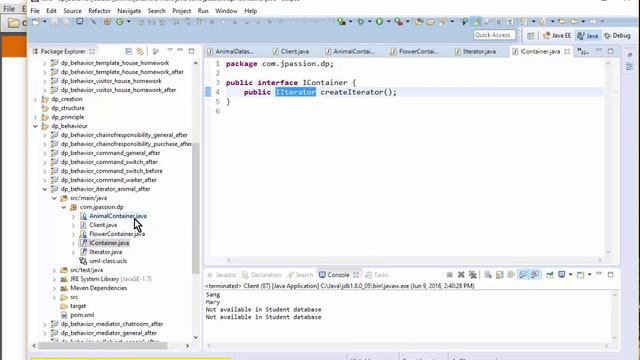
Task: Open the Tasks view tab
Action: (377, 275)
